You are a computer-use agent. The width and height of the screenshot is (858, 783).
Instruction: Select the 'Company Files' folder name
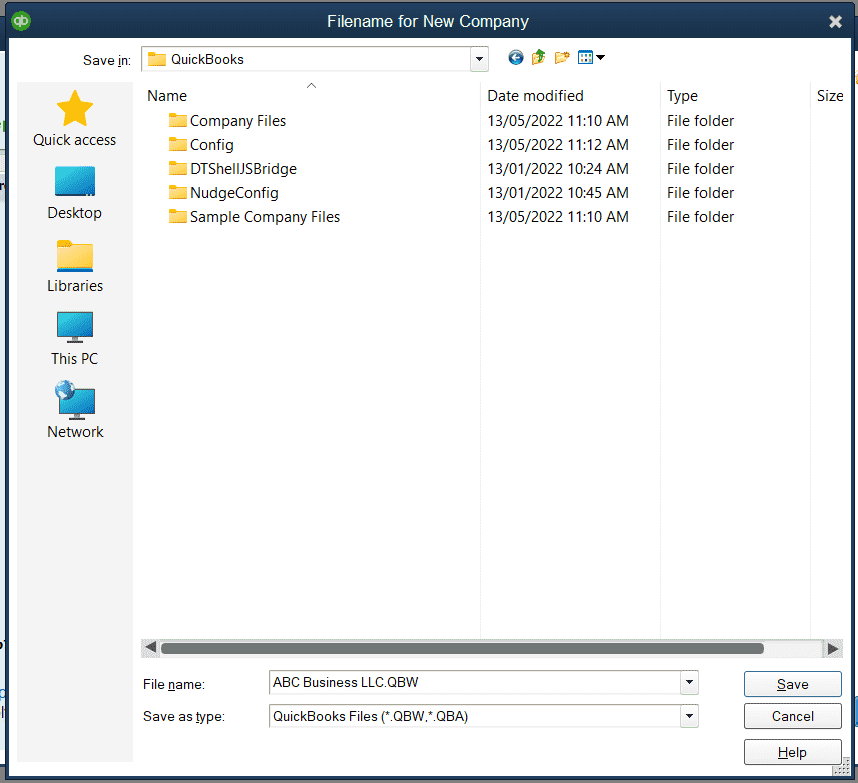click(238, 120)
